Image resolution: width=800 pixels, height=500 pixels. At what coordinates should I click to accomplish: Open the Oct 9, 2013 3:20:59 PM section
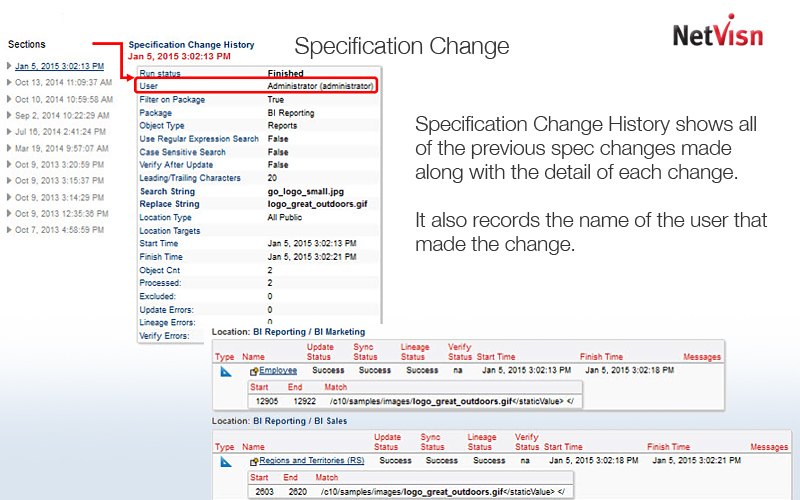pyautogui.click(x=59, y=164)
